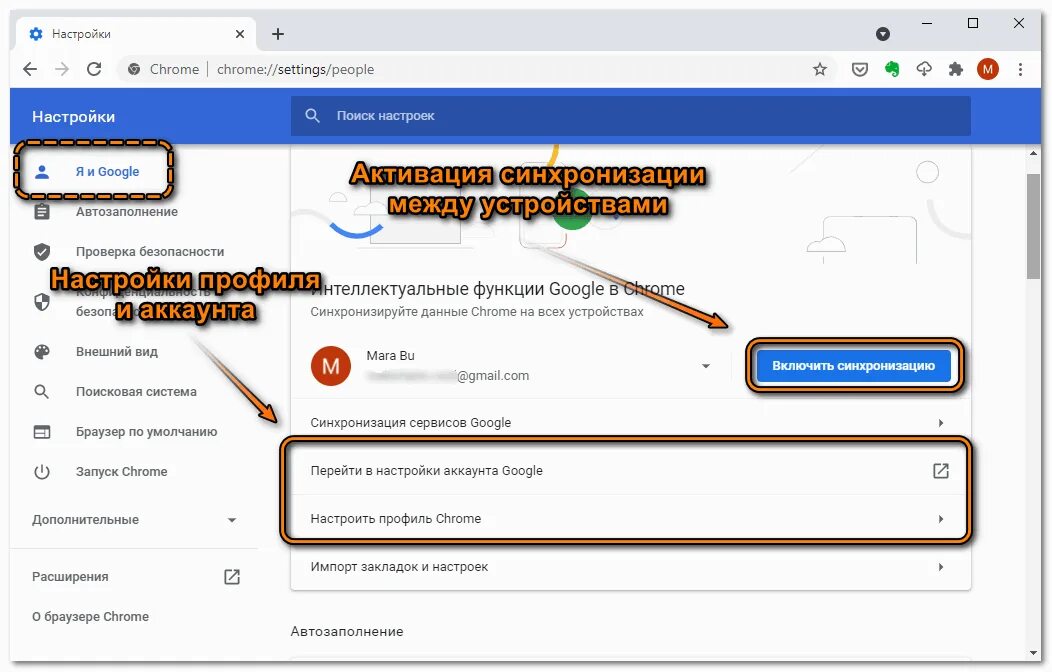The height and width of the screenshot is (672, 1052).
Task: Click the vertical scrollbar thumb
Action: coord(1033,227)
